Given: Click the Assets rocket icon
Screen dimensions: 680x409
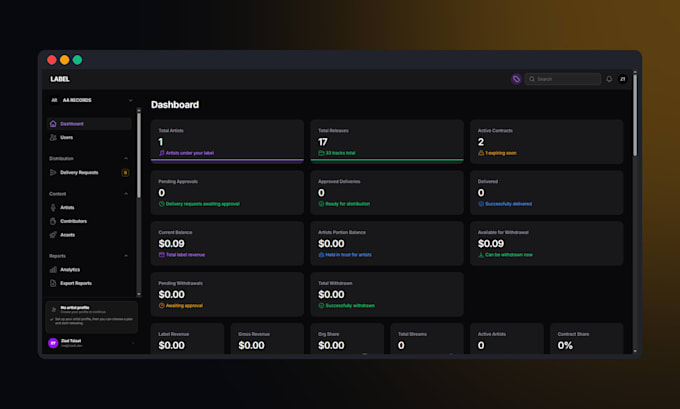Looking at the screenshot, I should 53,235.
